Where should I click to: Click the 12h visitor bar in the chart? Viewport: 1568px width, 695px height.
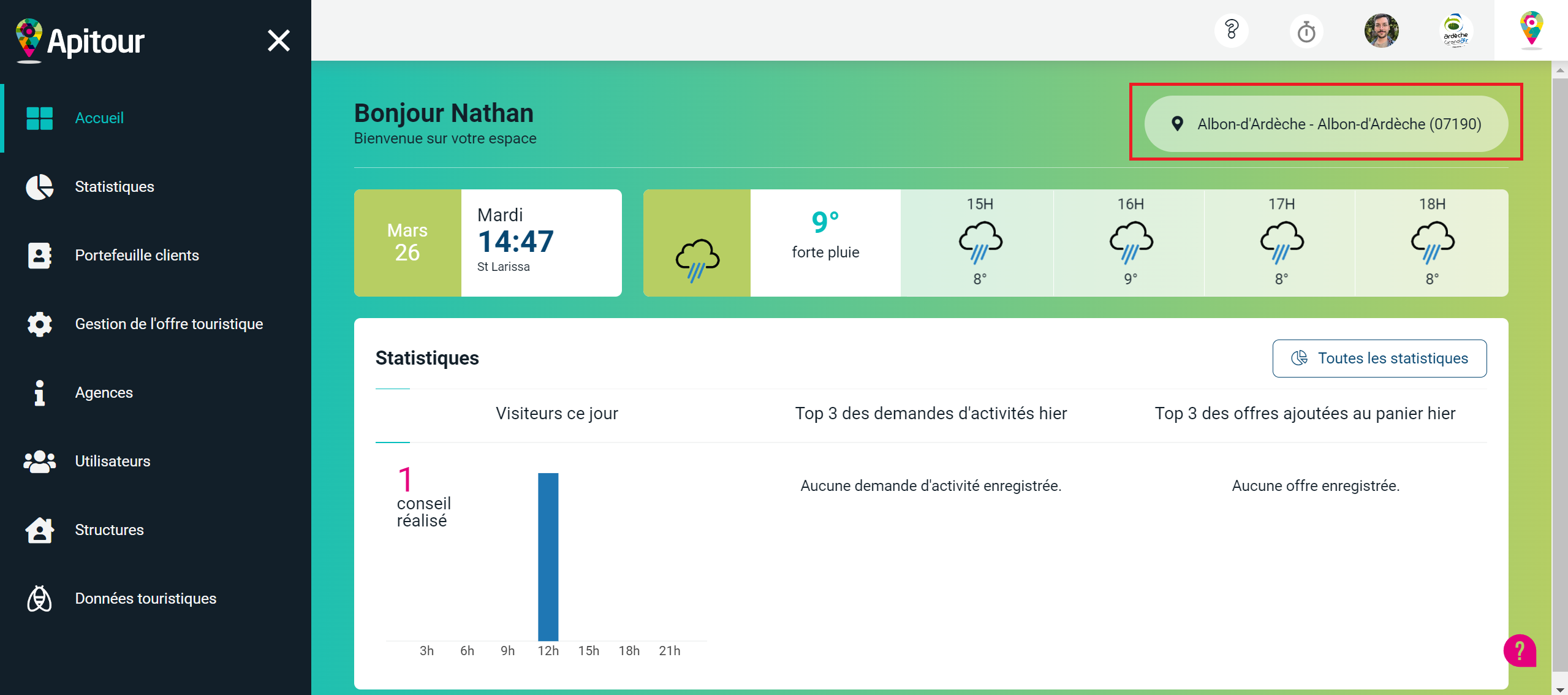(548, 556)
